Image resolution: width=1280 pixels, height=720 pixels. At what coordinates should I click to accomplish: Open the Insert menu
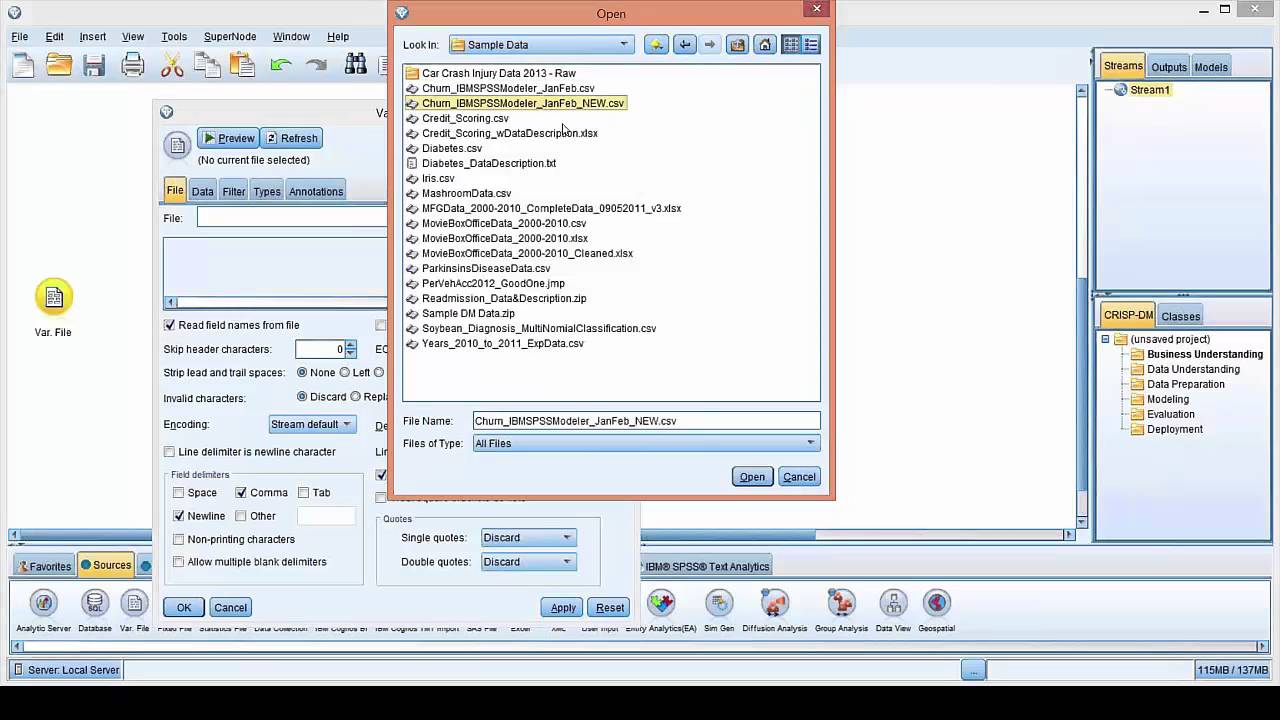[x=93, y=37]
